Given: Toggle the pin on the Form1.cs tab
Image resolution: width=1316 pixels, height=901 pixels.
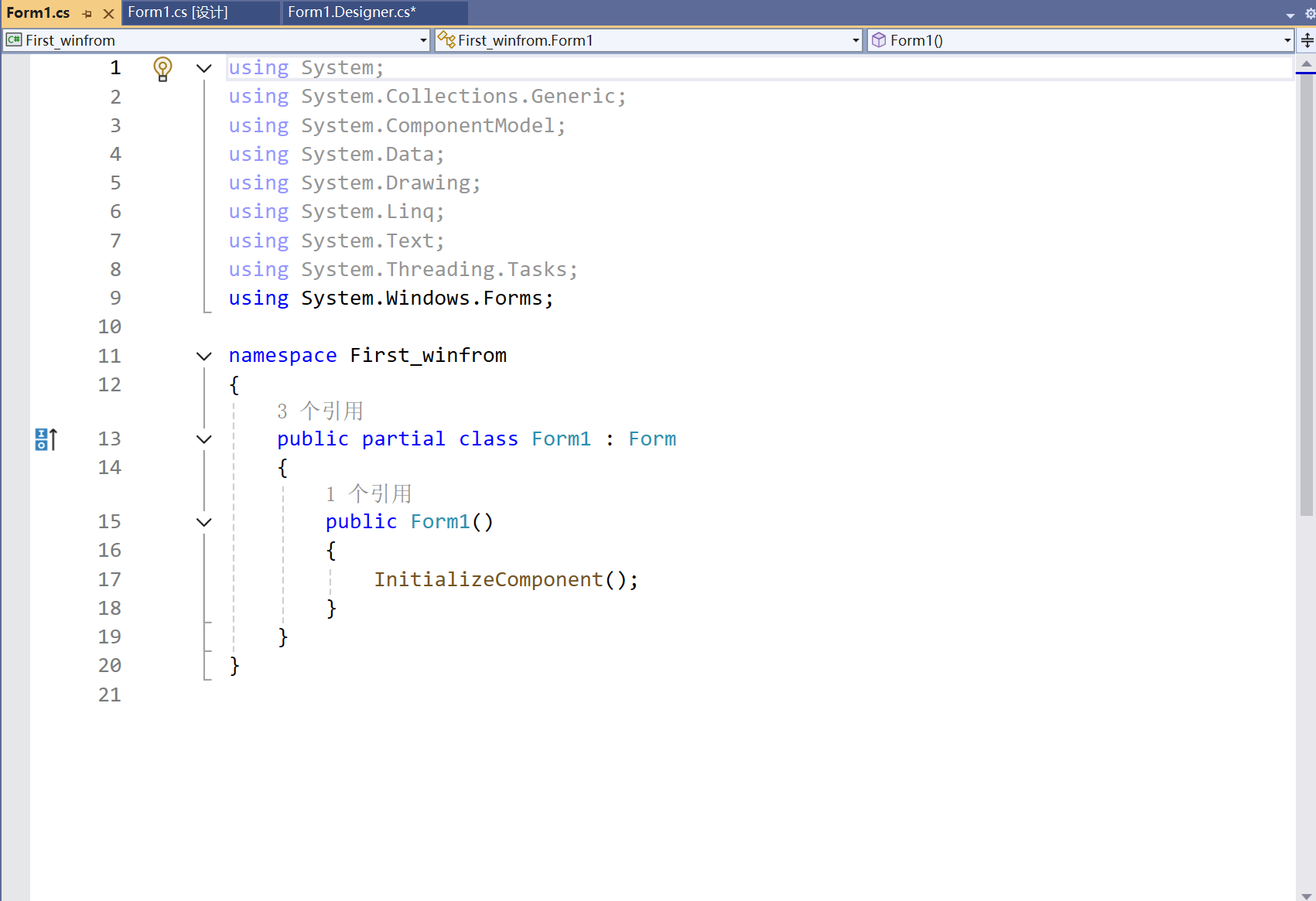Looking at the screenshot, I should click(x=87, y=12).
